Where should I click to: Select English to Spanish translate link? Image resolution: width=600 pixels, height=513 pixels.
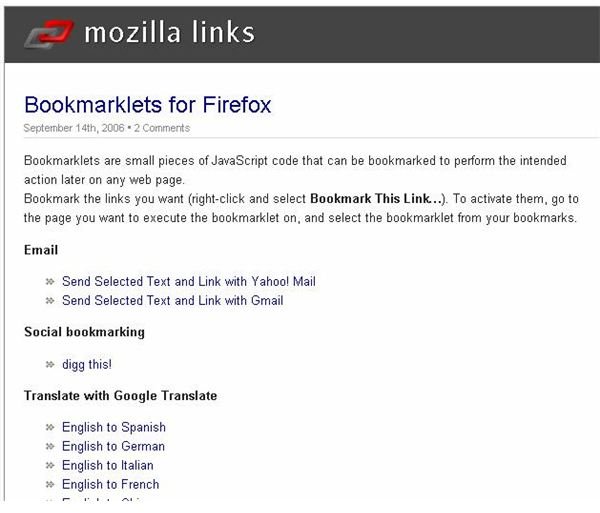[114, 427]
